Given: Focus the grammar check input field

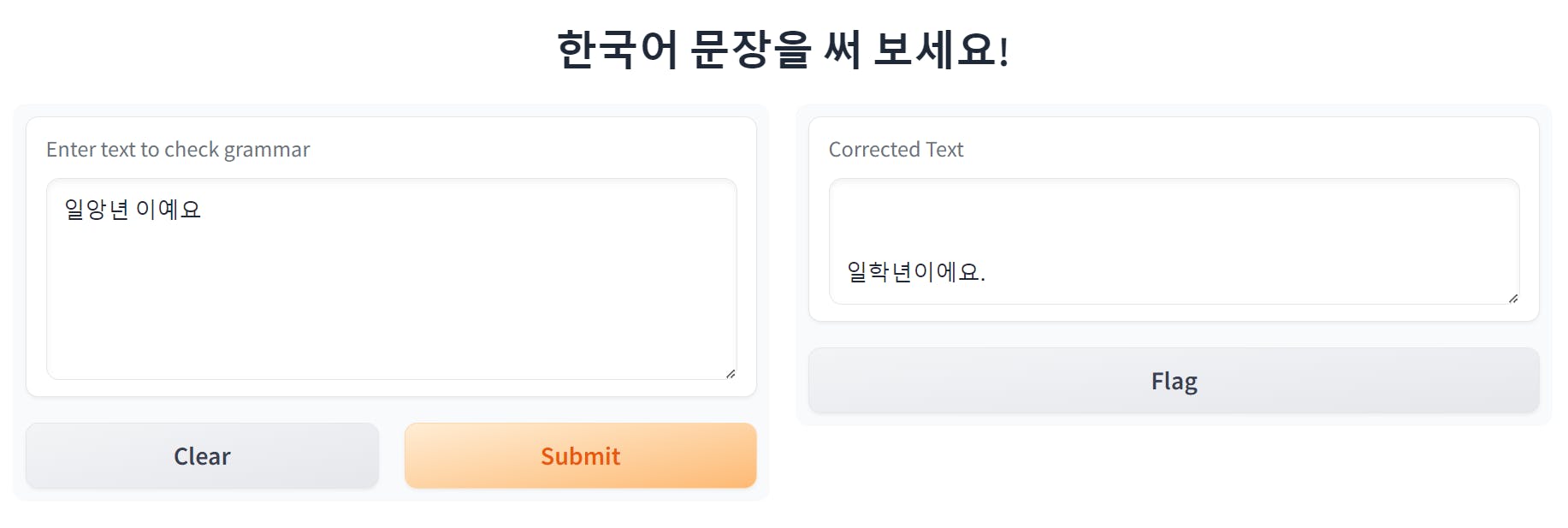Looking at the screenshot, I should 391,278.
